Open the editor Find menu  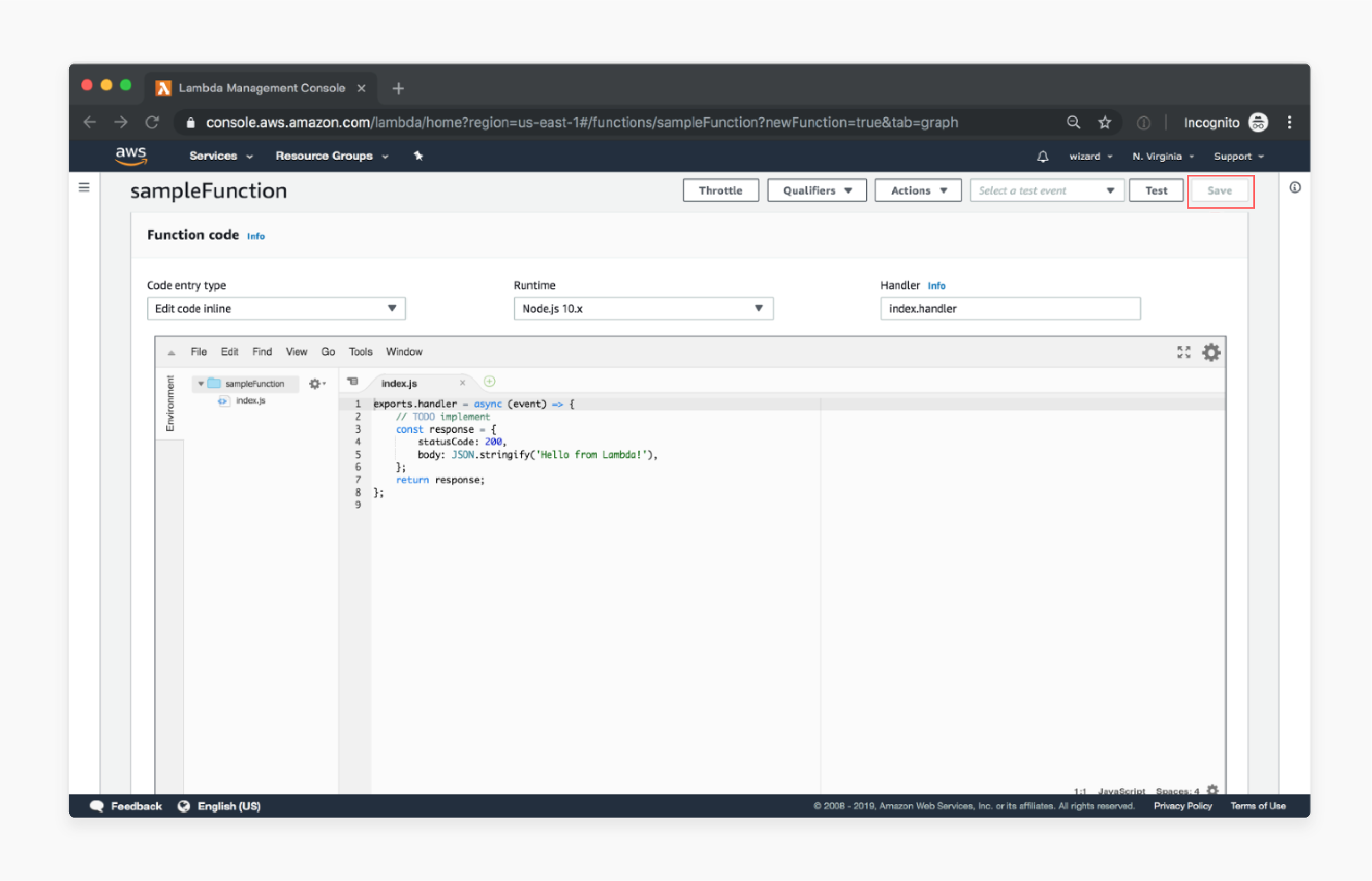point(262,352)
